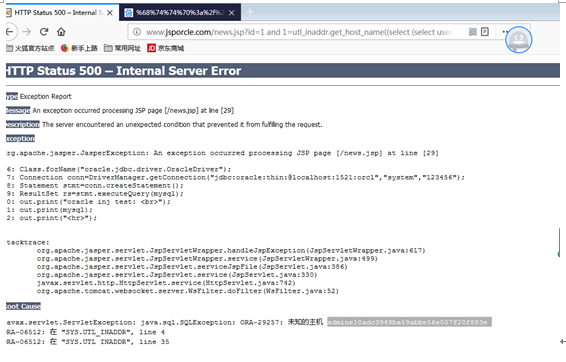Click the HTTP Status 500 error heading

tap(123, 71)
